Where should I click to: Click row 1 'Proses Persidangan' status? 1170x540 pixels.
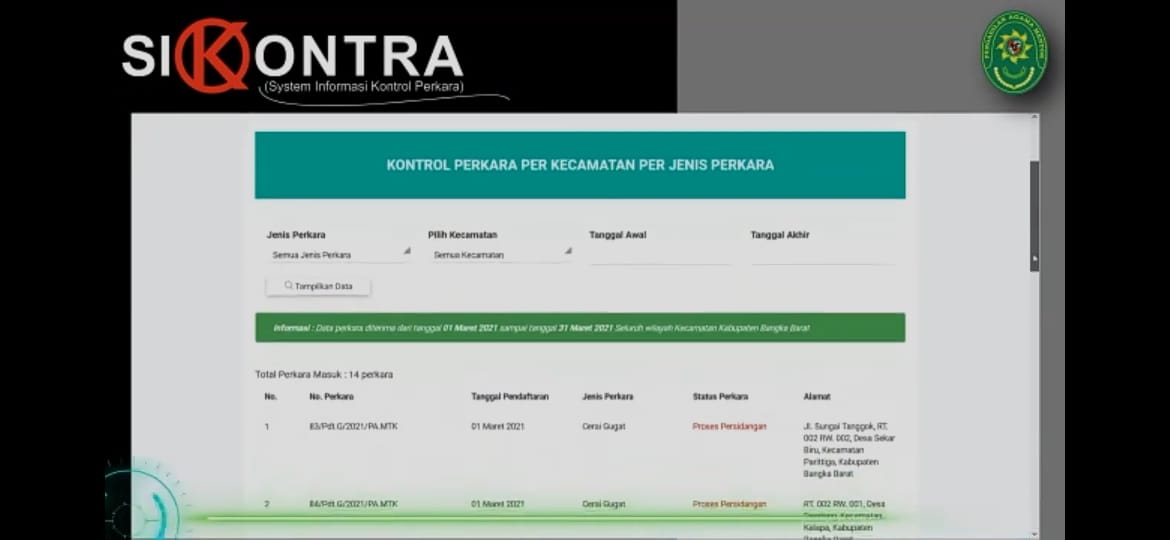pyautogui.click(x=729, y=427)
